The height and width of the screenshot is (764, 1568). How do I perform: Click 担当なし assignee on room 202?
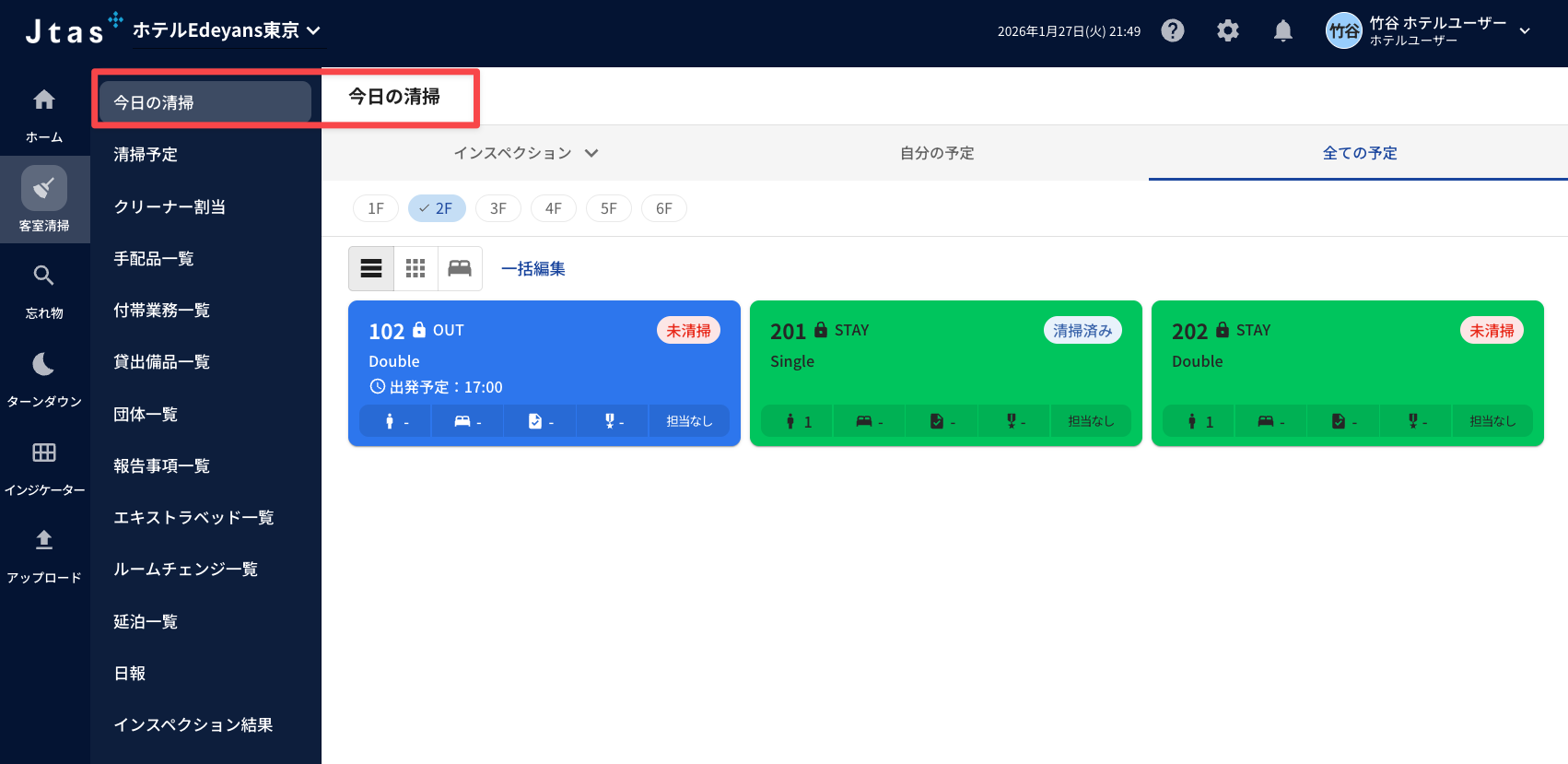1492,421
